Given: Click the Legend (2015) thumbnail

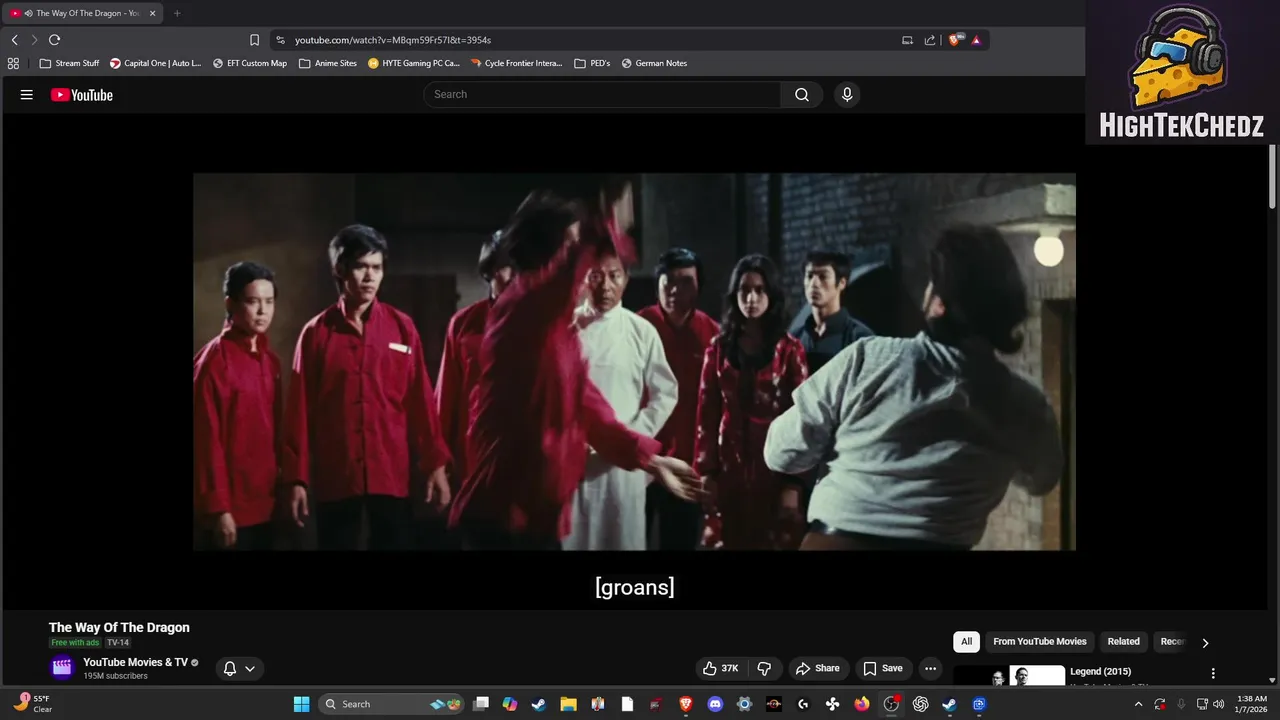Looking at the screenshot, I should tap(1010, 676).
